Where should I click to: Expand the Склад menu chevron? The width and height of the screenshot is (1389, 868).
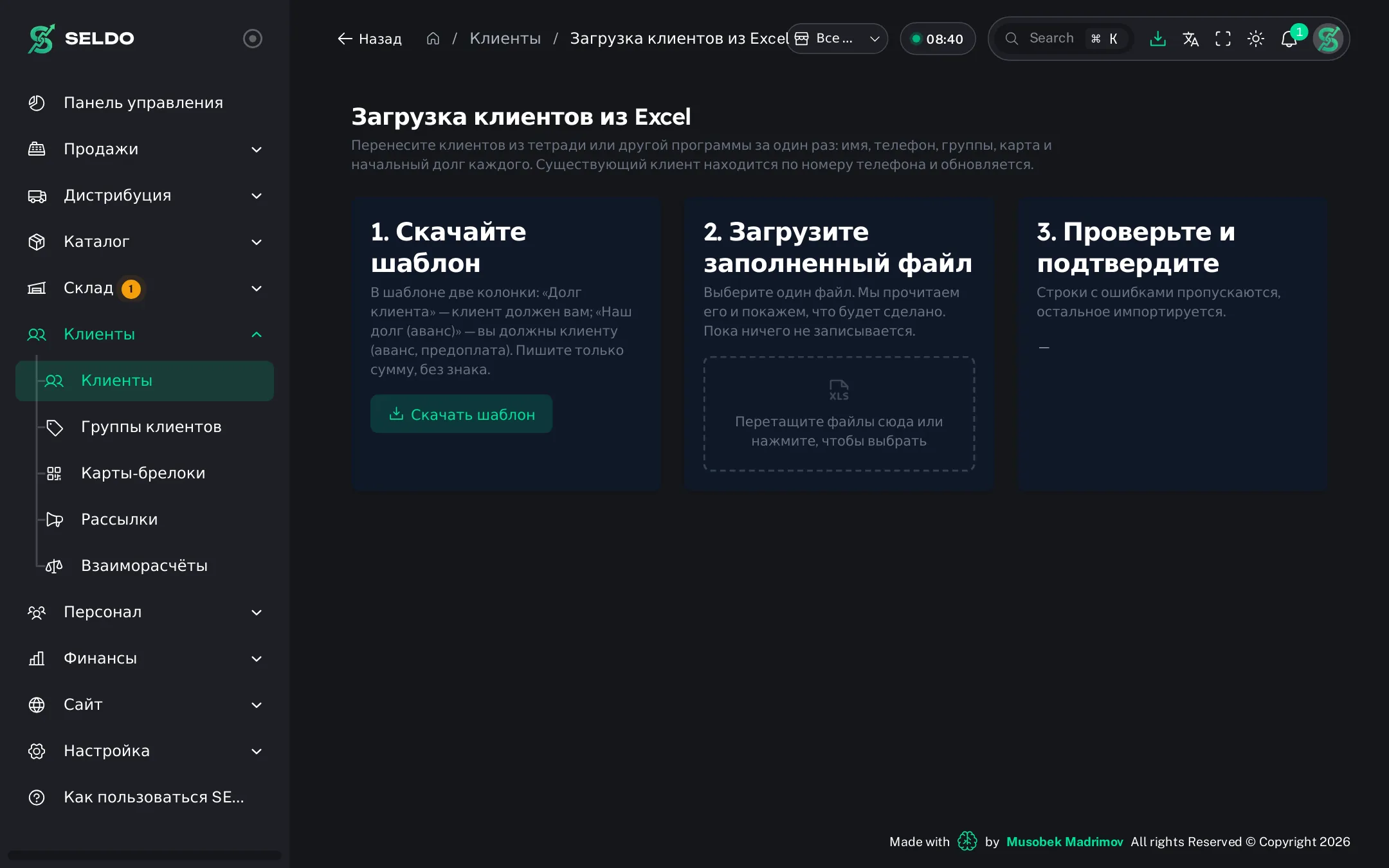[257, 288]
